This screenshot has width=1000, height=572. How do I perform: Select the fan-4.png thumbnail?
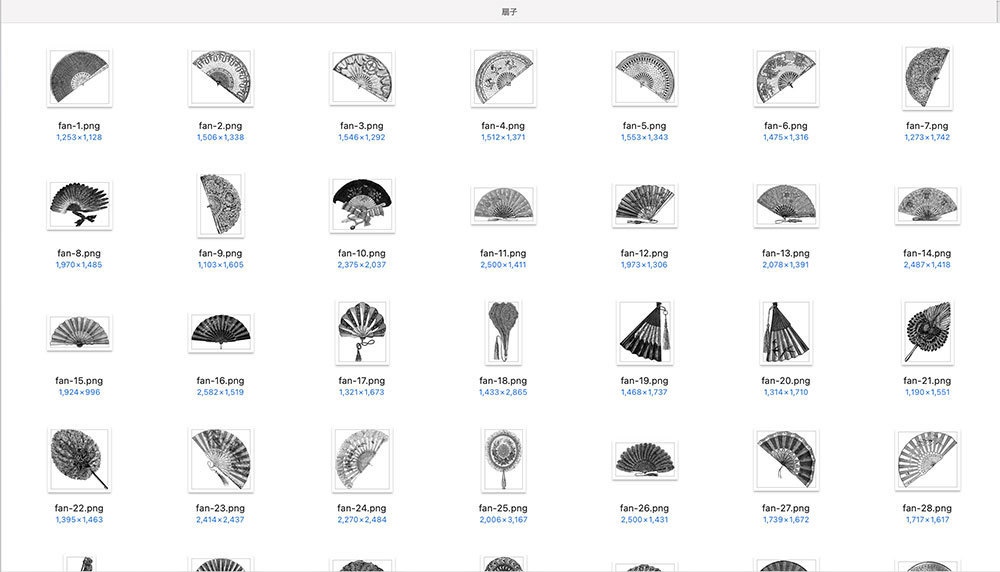503,77
